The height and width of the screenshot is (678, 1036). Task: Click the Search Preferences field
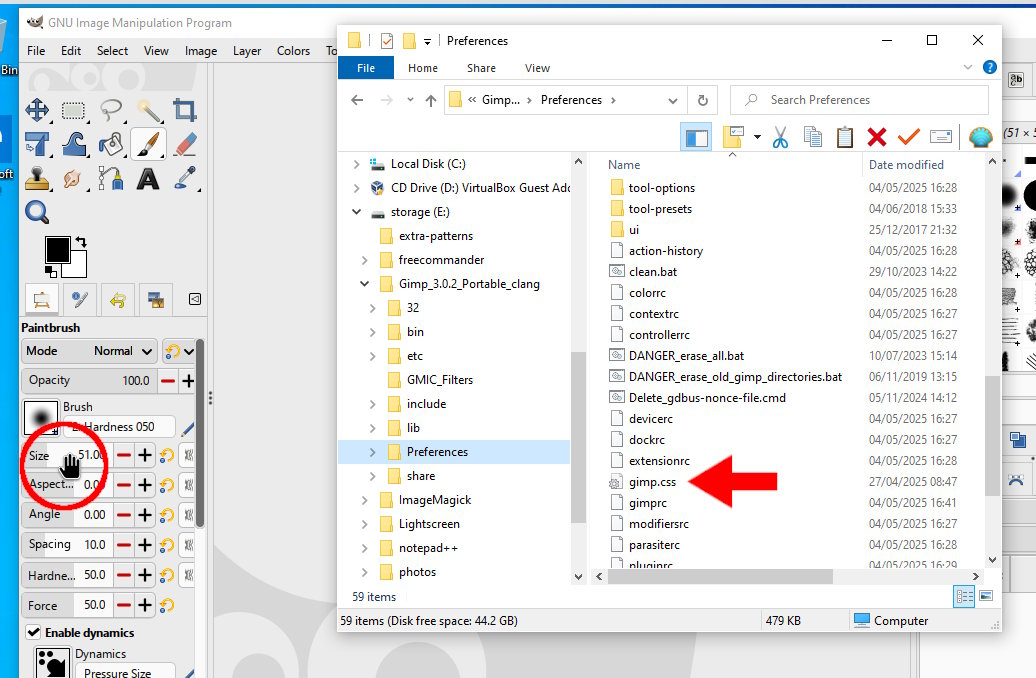tap(859, 100)
